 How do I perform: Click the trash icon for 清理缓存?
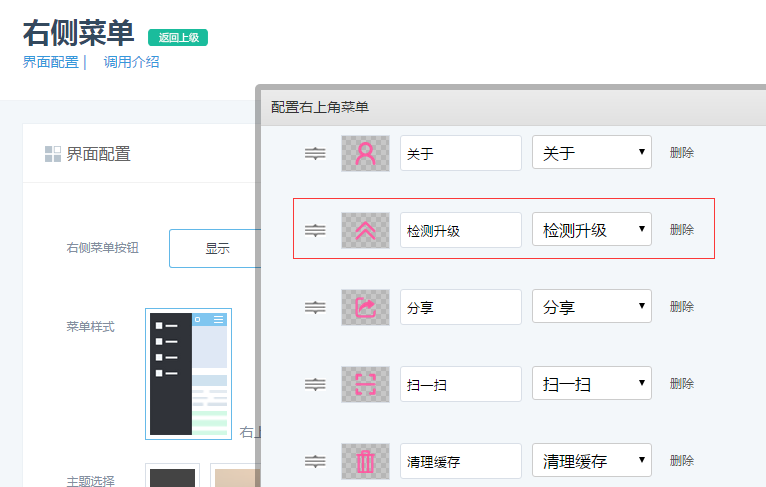click(x=365, y=461)
